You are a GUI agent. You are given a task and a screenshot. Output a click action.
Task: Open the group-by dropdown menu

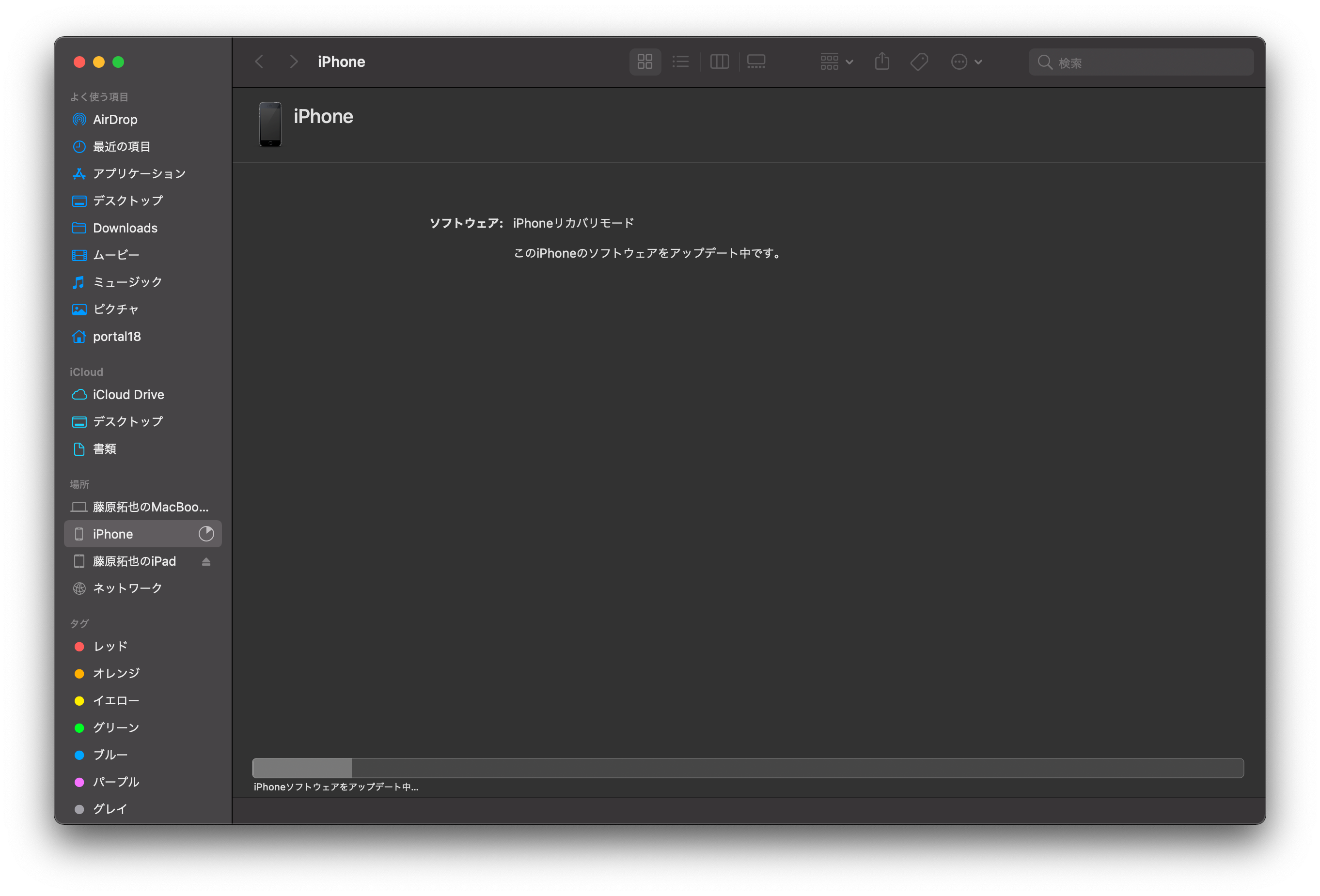click(836, 62)
